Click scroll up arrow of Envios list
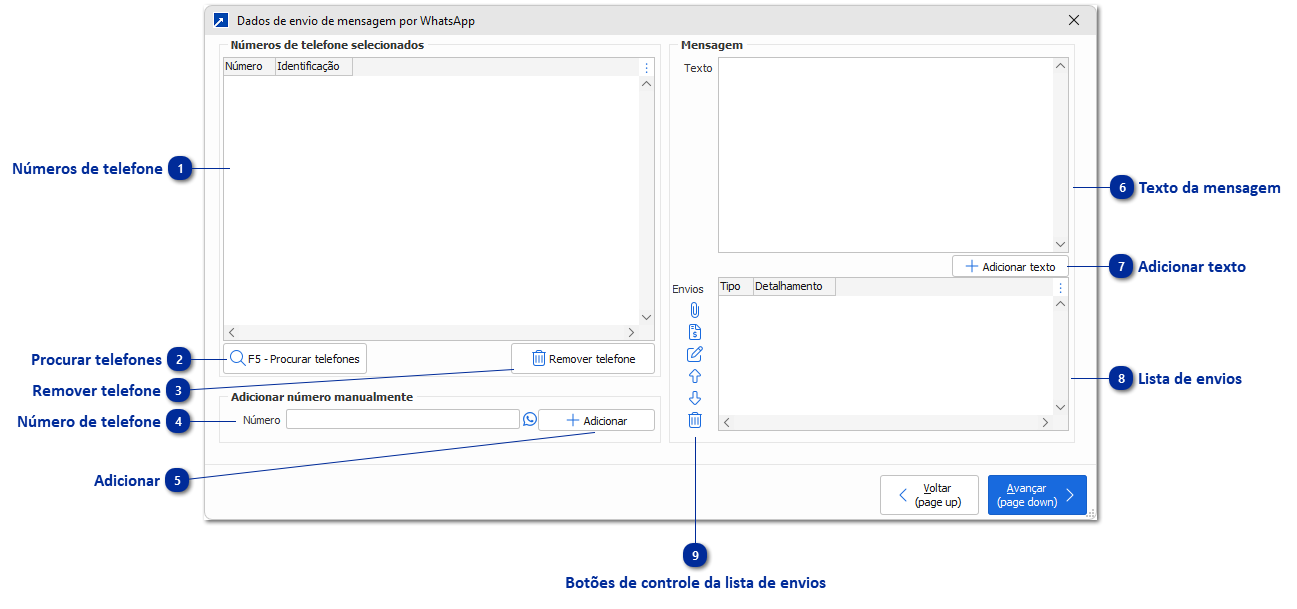Screen dimensions: 1297x609 [1060, 304]
